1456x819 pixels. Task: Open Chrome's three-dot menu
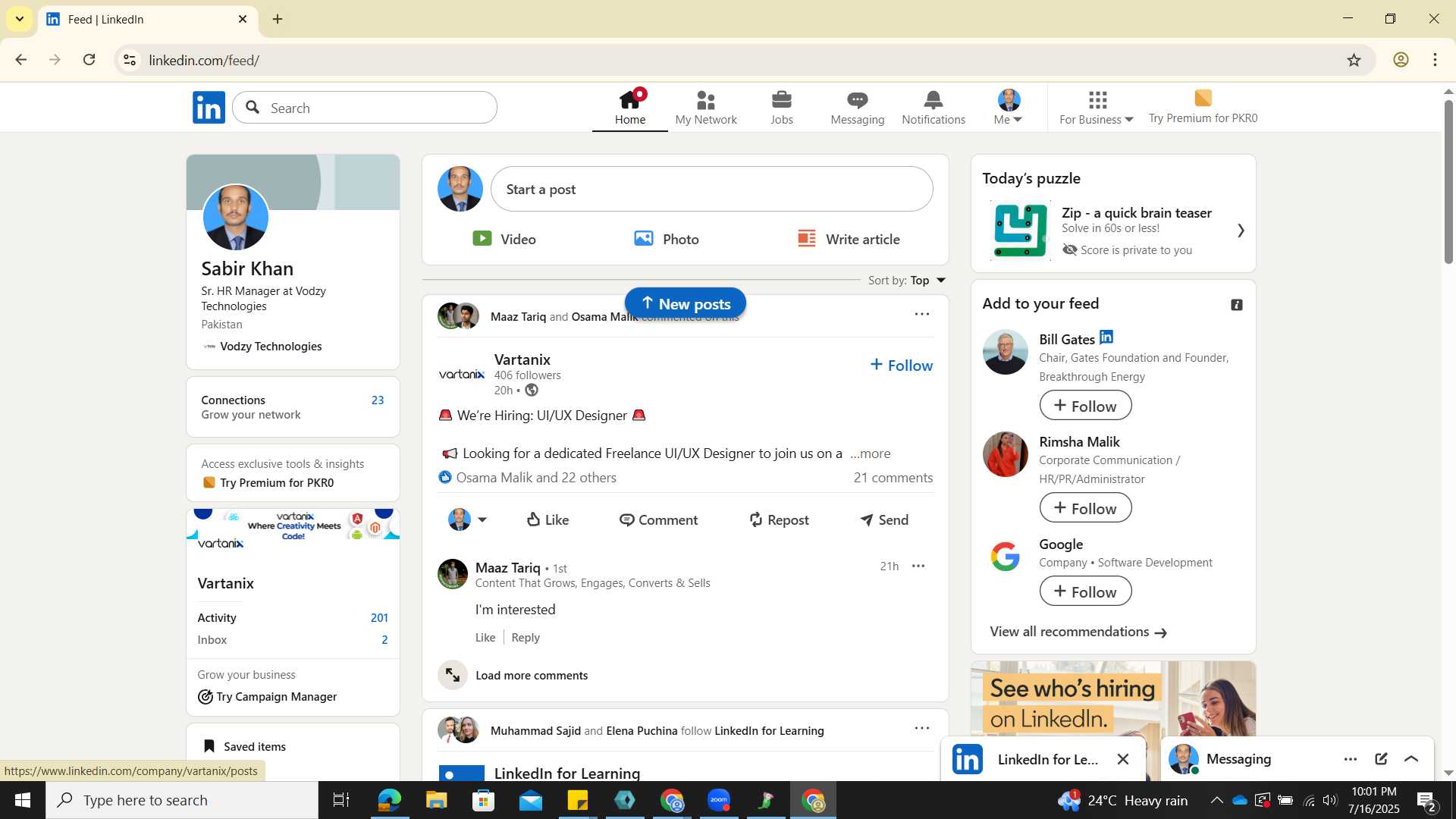pos(1436,60)
